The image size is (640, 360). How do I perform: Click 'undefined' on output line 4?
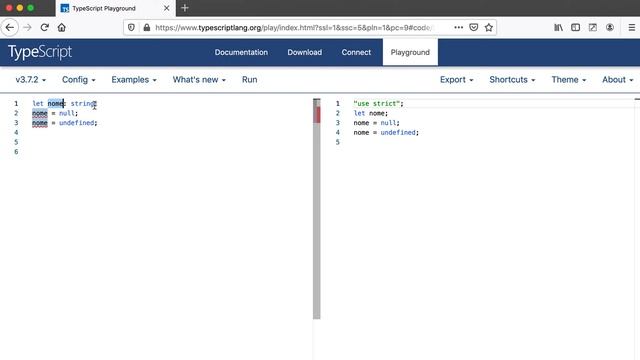pos(398,133)
